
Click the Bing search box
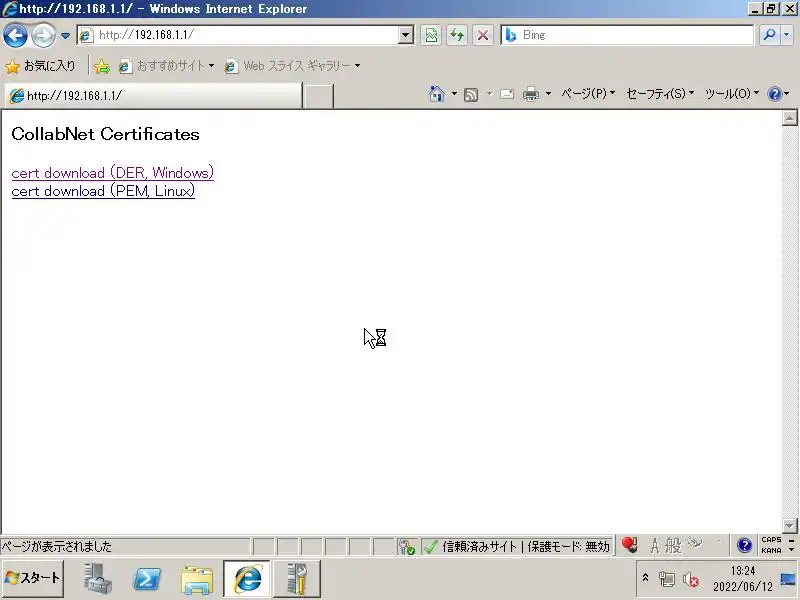[x=628, y=35]
